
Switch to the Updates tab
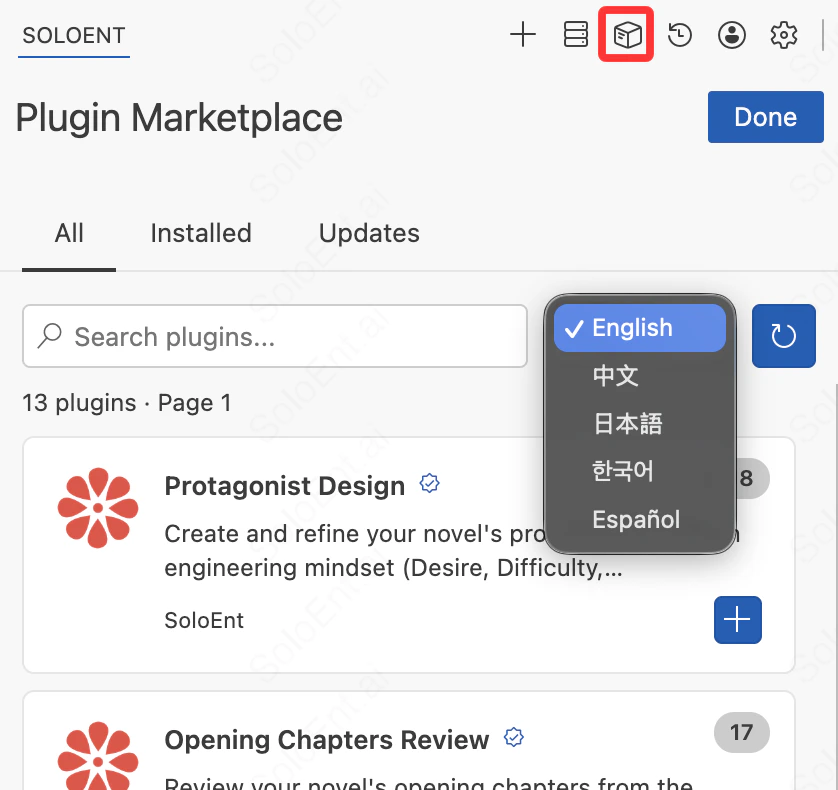click(x=369, y=233)
